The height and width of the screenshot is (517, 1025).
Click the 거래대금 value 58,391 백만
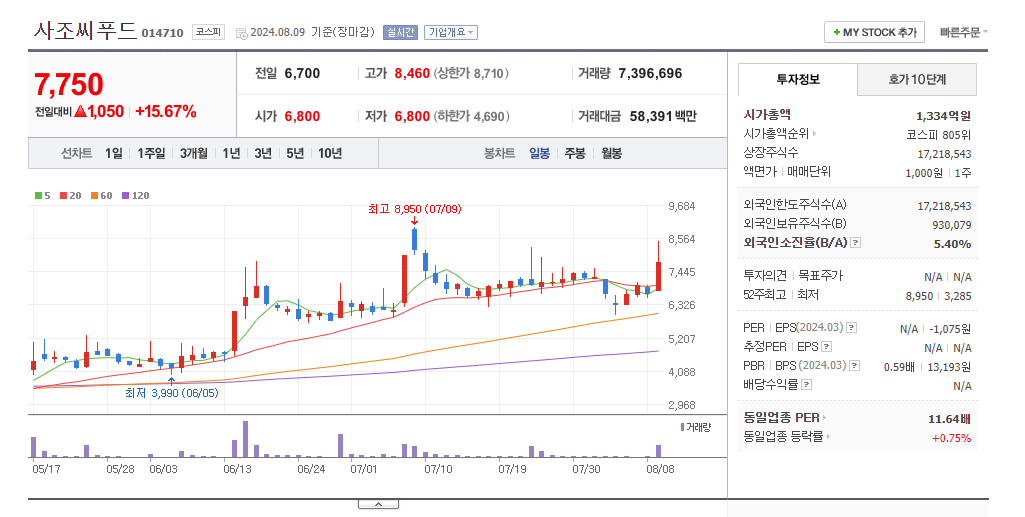tap(663, 116)
